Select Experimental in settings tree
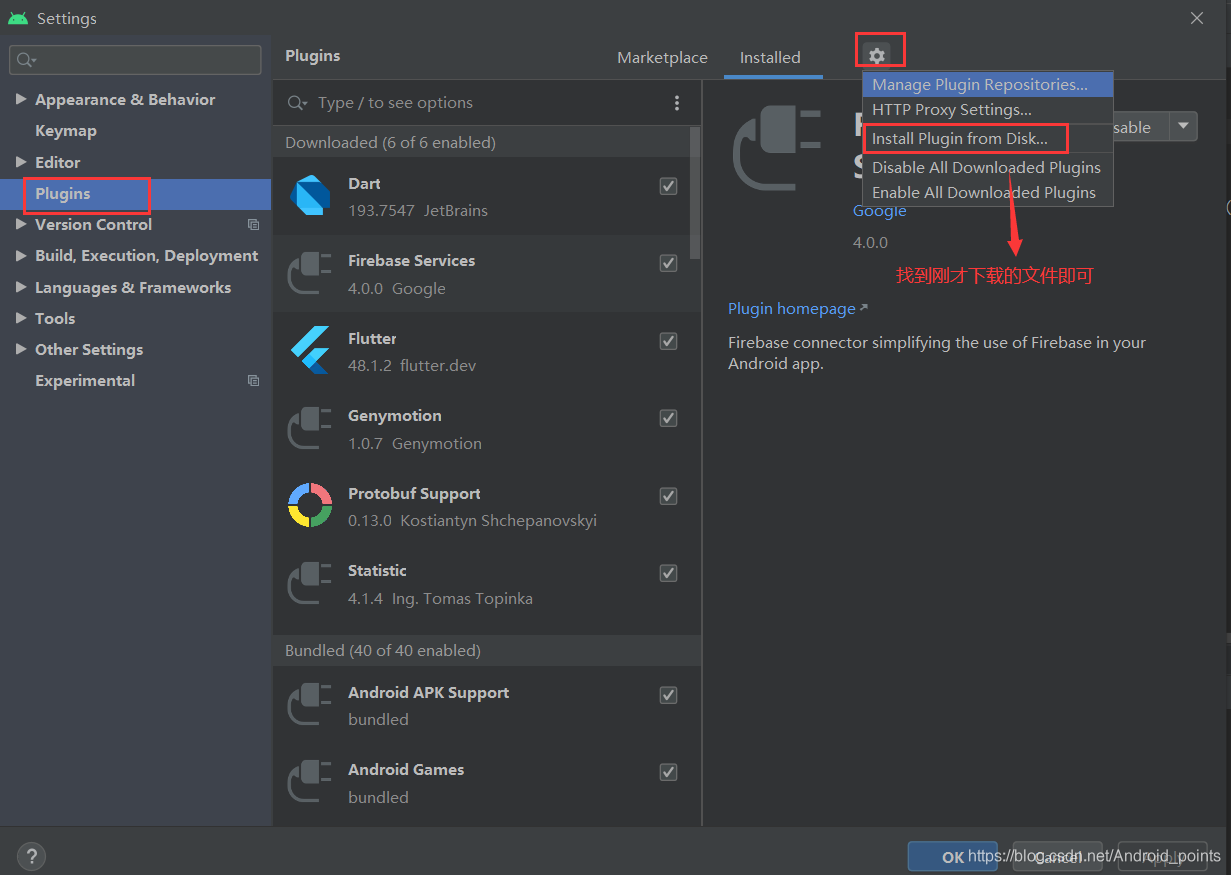This screenshot has height=875, width=1231. click(85, 381)
